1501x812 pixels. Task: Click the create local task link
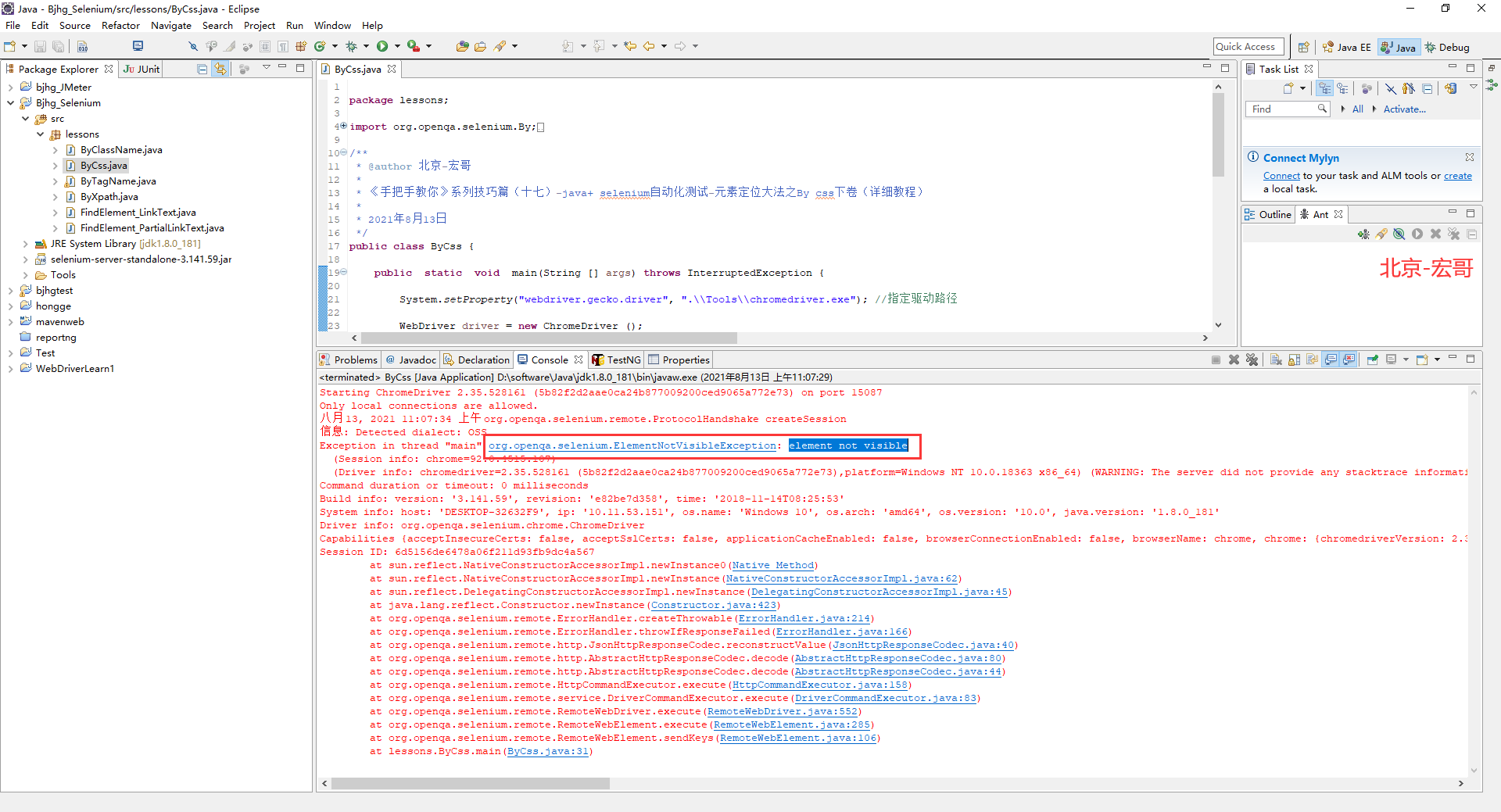tap(1457, 176)
